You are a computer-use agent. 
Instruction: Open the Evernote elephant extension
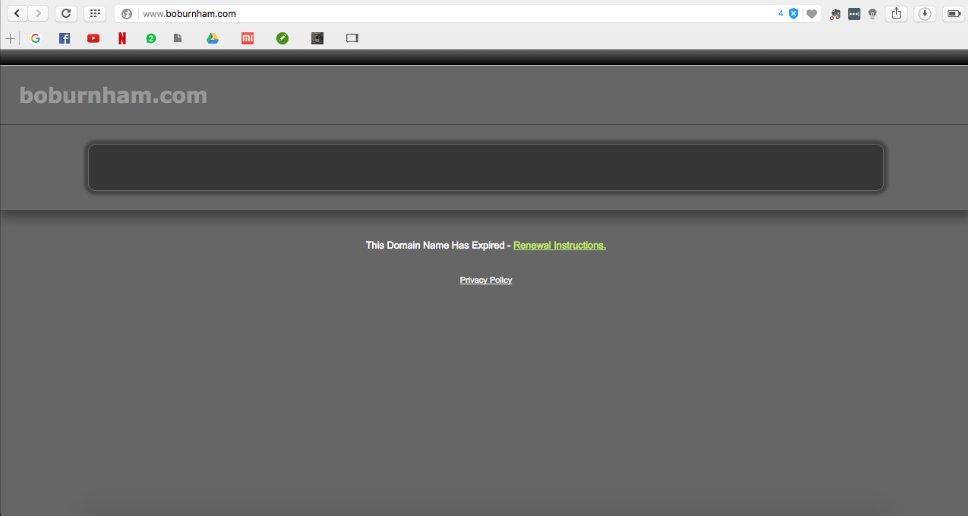(x=835, y=14)
